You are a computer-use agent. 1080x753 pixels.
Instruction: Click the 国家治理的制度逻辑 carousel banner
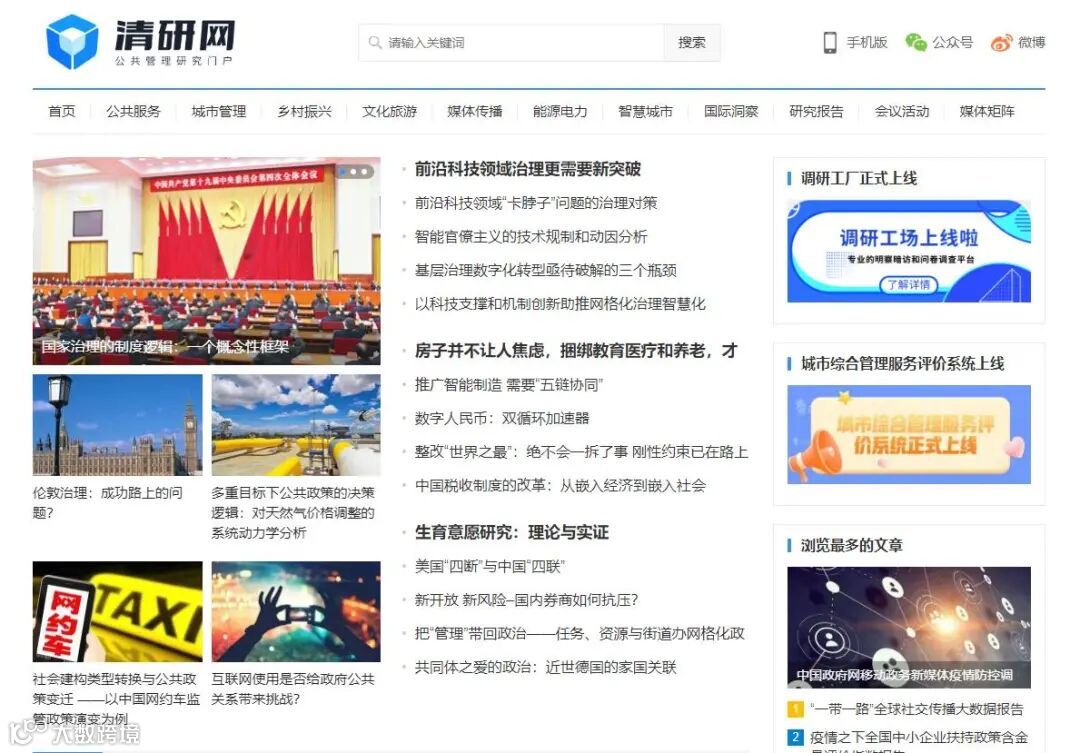point(207,261)
